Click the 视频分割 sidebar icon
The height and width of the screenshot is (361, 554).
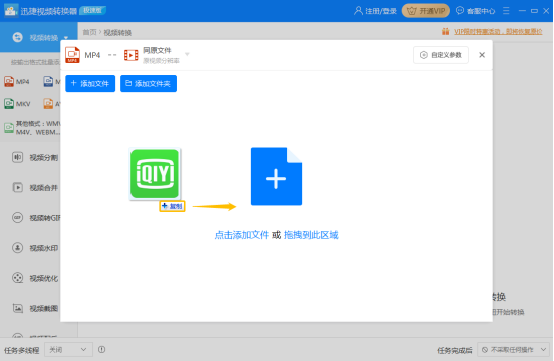pyautogui.click(x=18, y=157)
